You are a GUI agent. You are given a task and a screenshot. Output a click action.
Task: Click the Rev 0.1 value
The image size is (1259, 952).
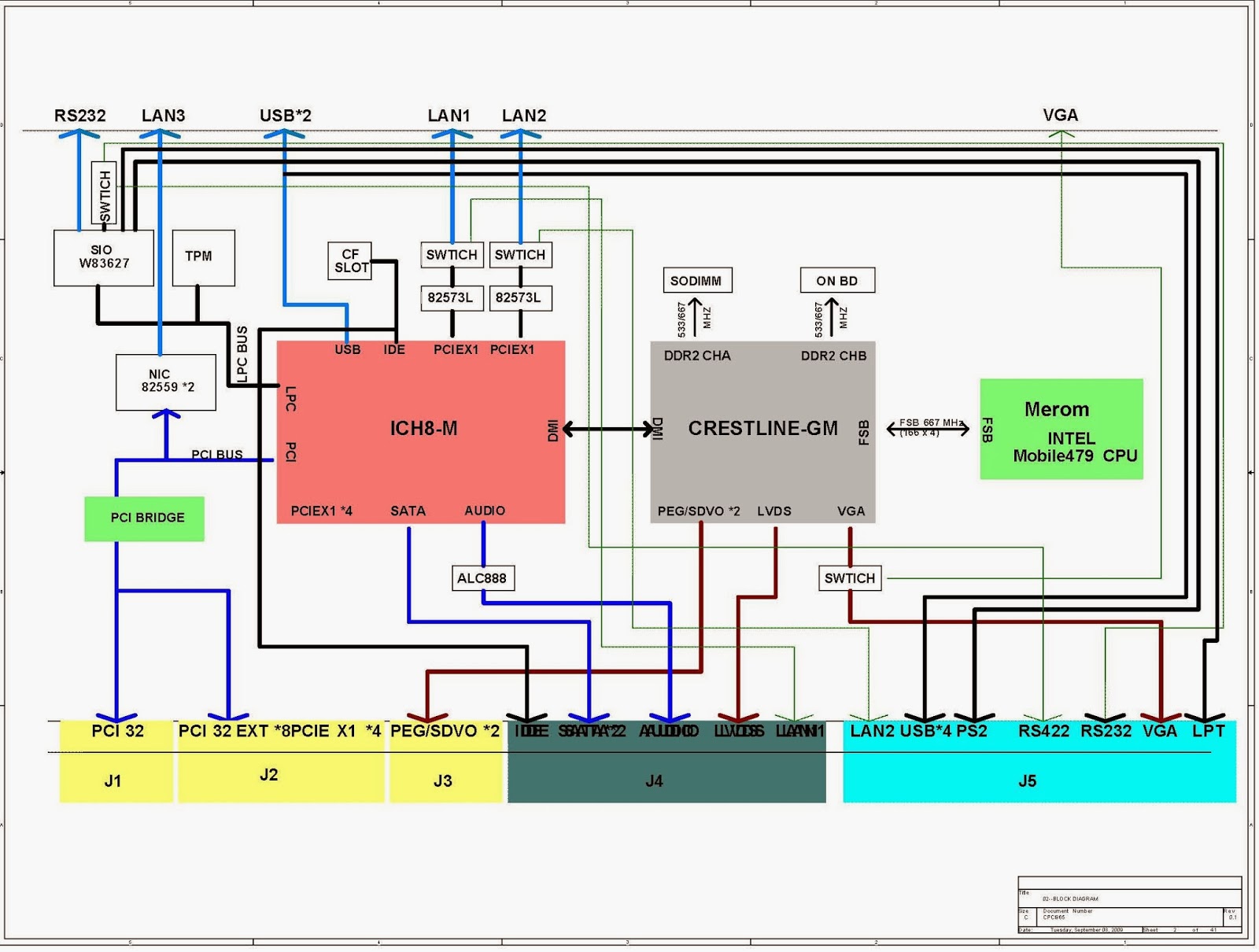(1233, 917)
